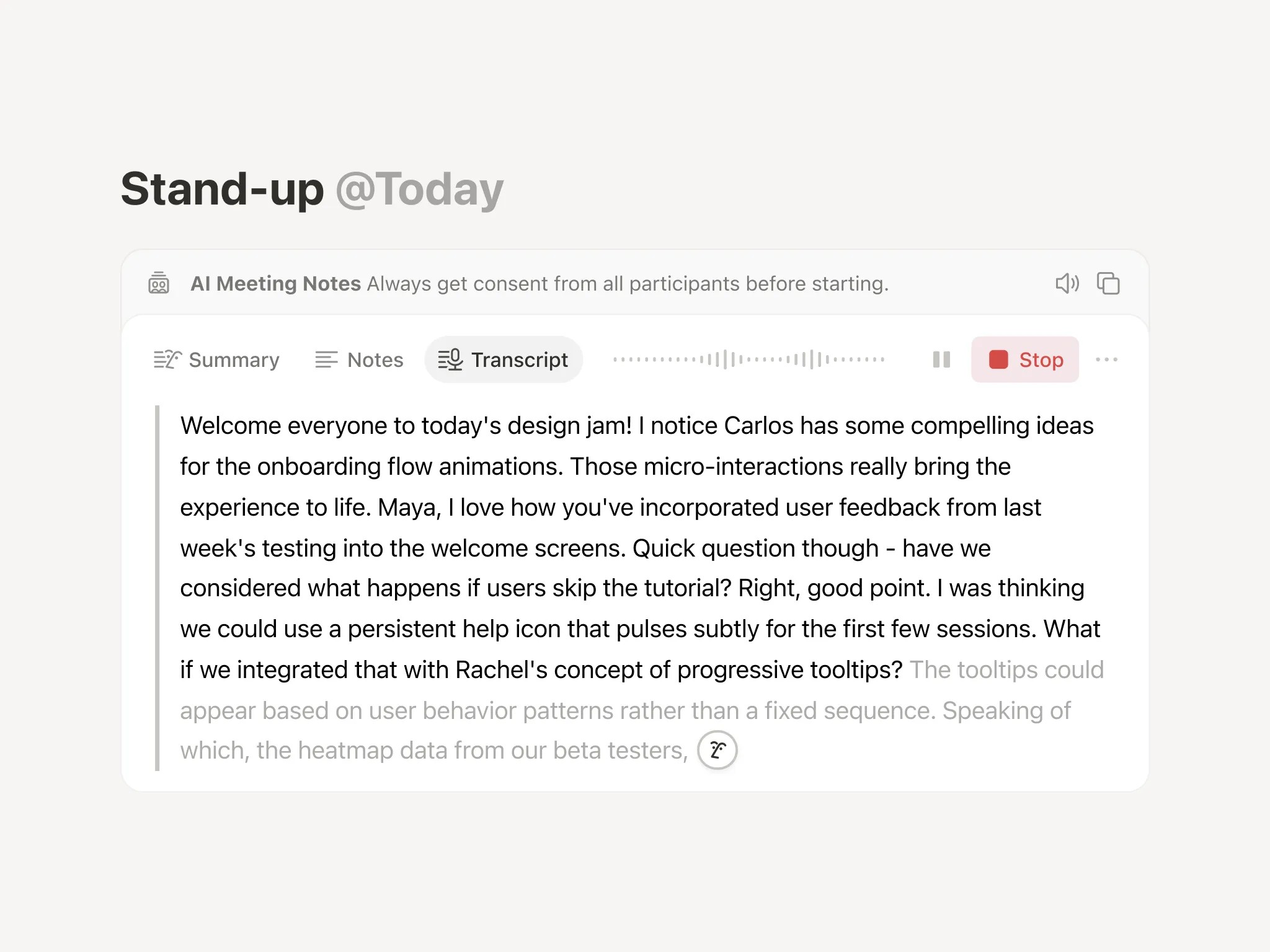The width and height of the screenshot is (1270, 952).
Task: Select the Transcript tab
Action: 503,359
